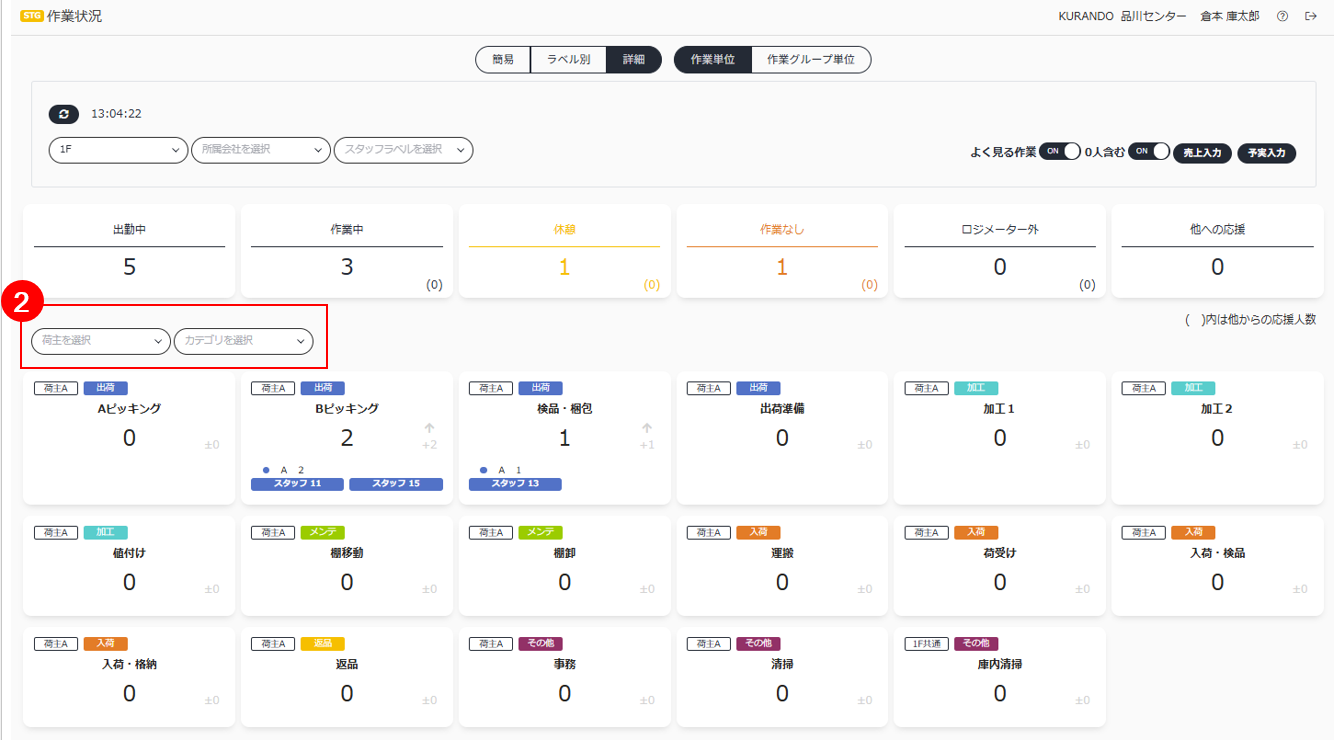Switch to the 作業グループ単位 tab
Screen dimensions: 1334x740
click(811, 60)
